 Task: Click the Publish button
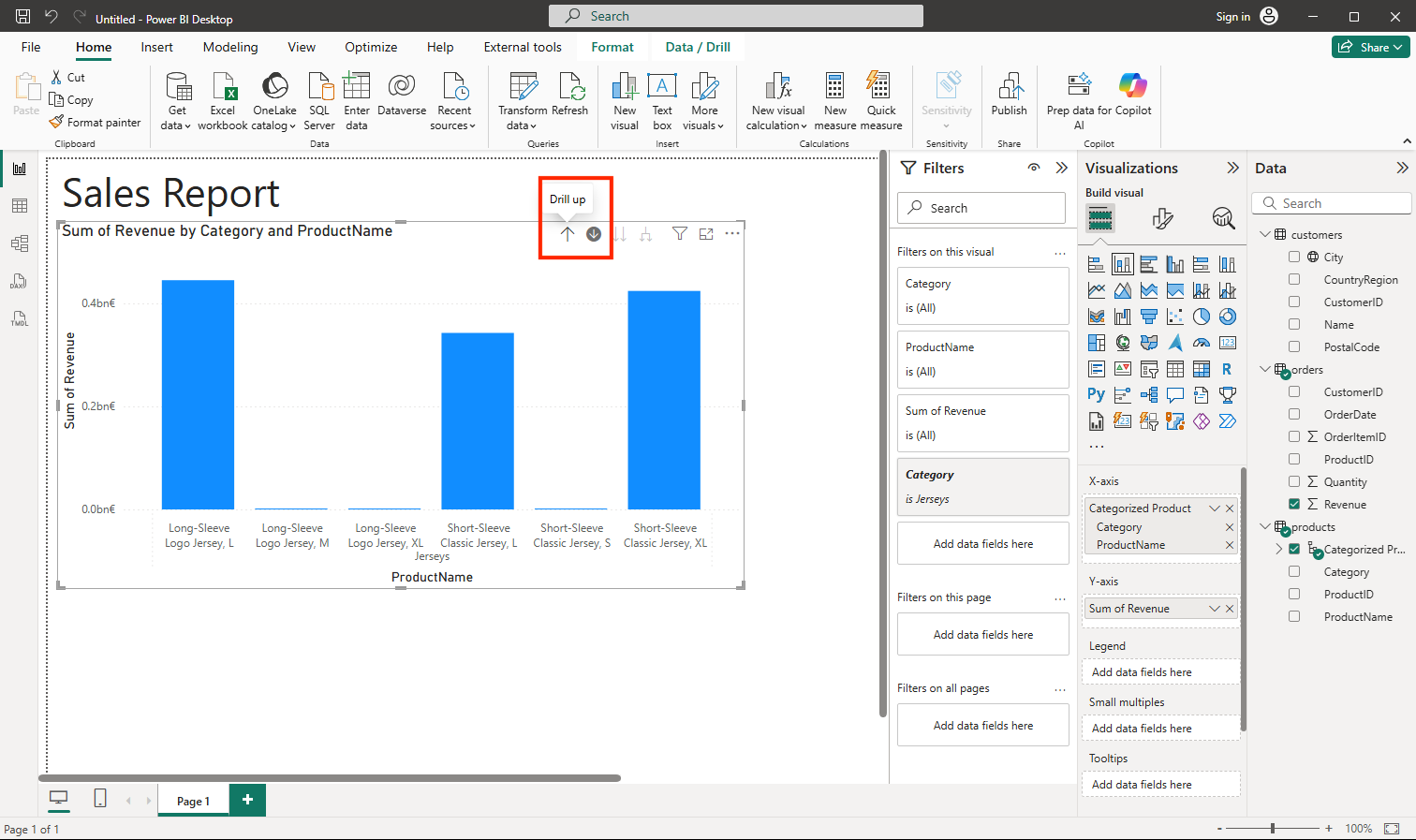coord(1009,95)
